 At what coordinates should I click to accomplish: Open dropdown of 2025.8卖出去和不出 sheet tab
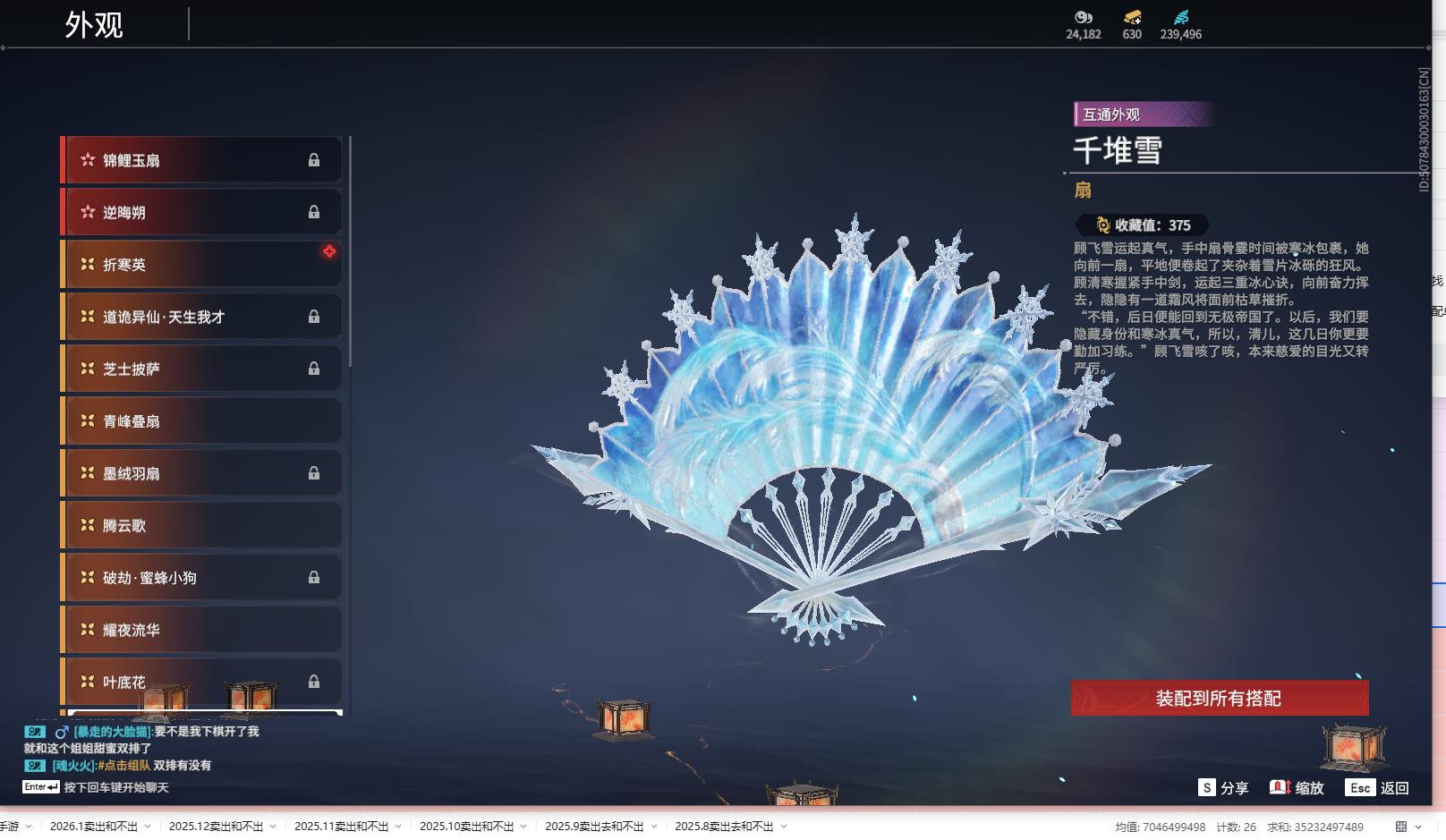[x=784, y=827]
